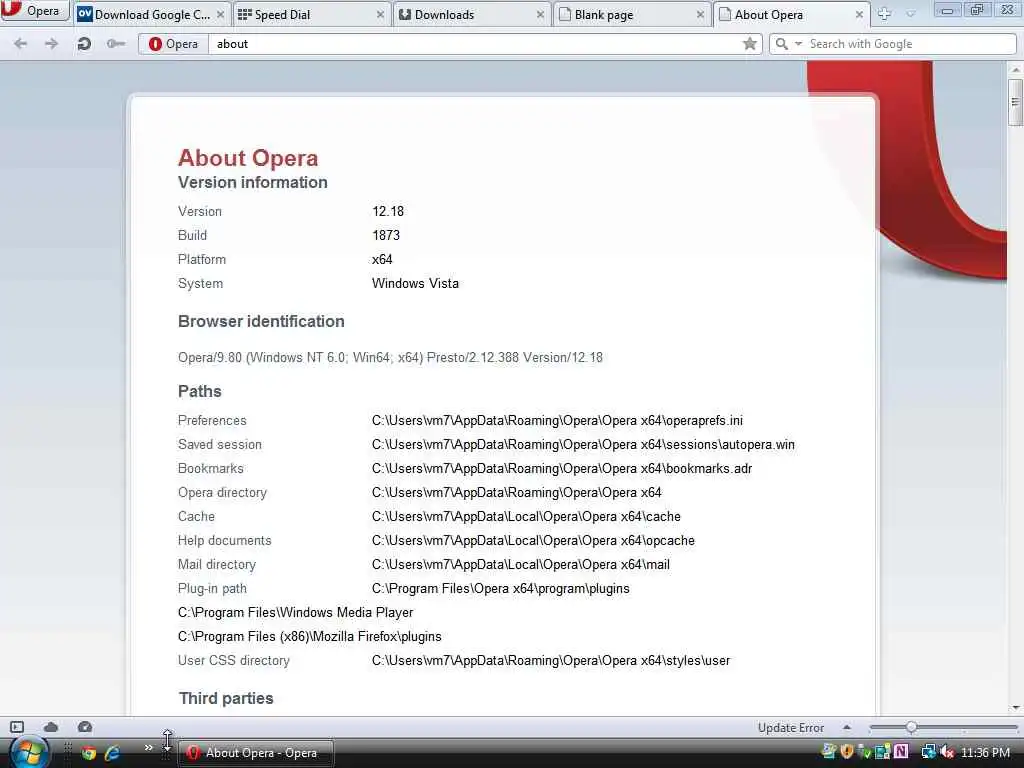Close the Downloads tab
This screenshot has width=1024, height=768.
click(540, 14)
